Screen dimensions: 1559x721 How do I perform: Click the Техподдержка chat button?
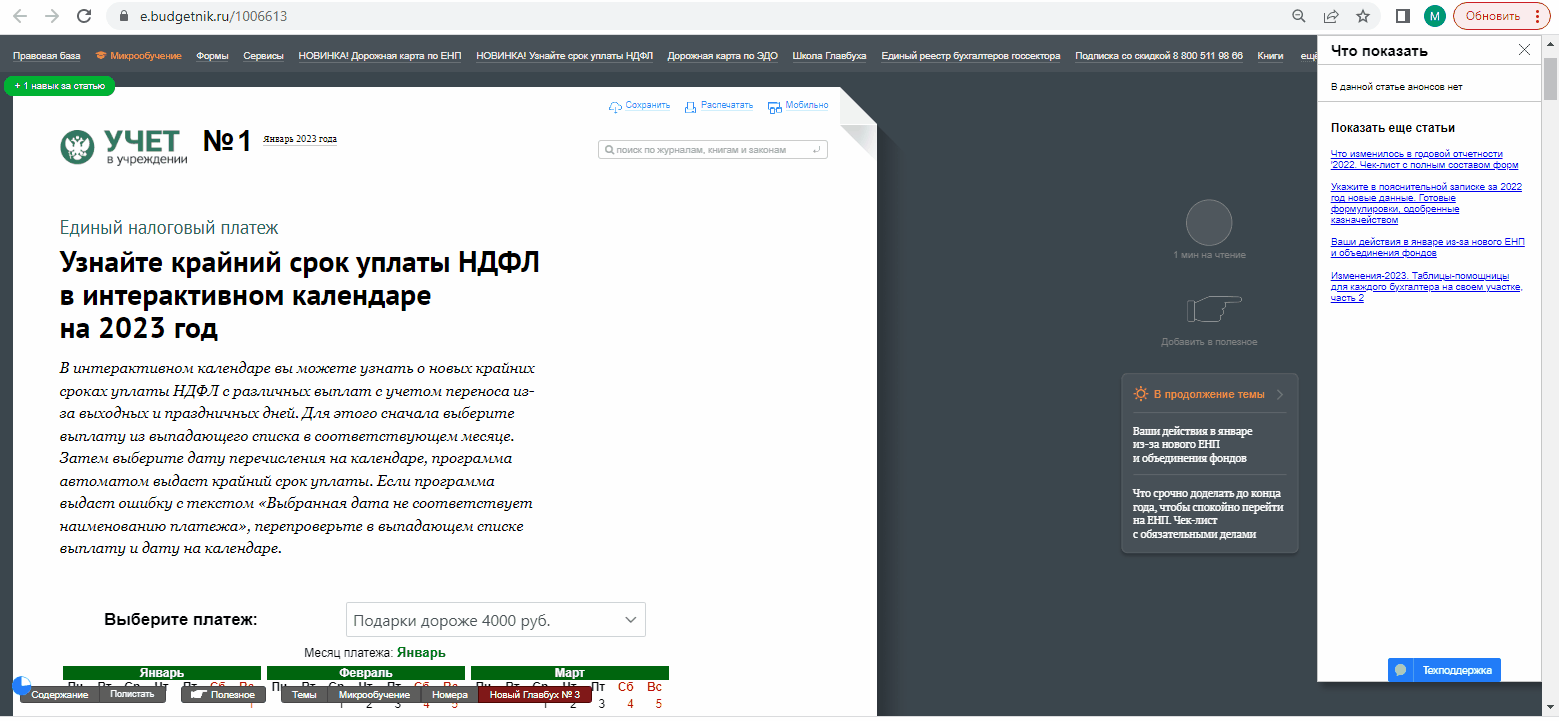(1444, 670)
